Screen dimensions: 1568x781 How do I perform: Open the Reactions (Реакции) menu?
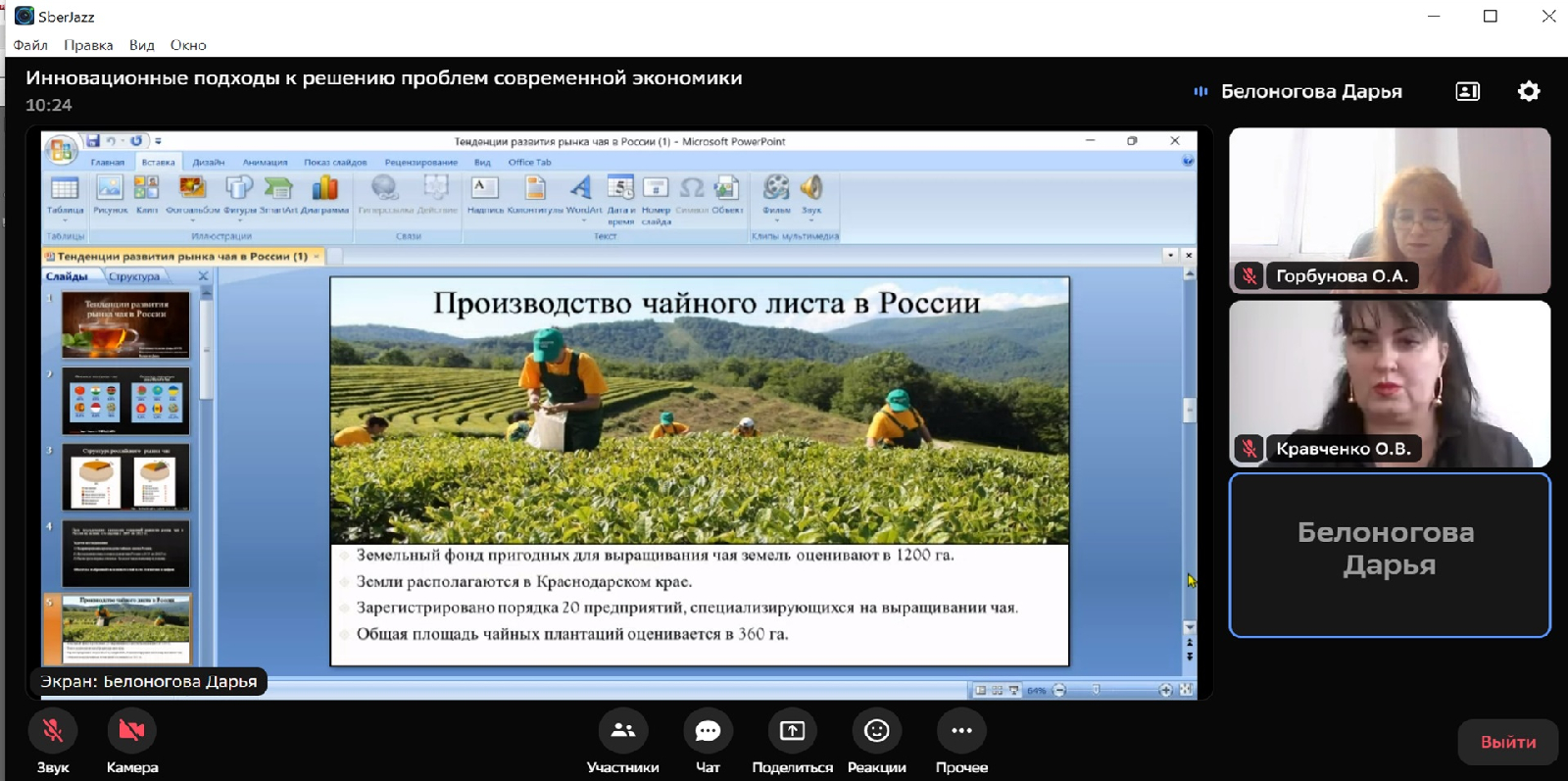[x=876, y=731]
